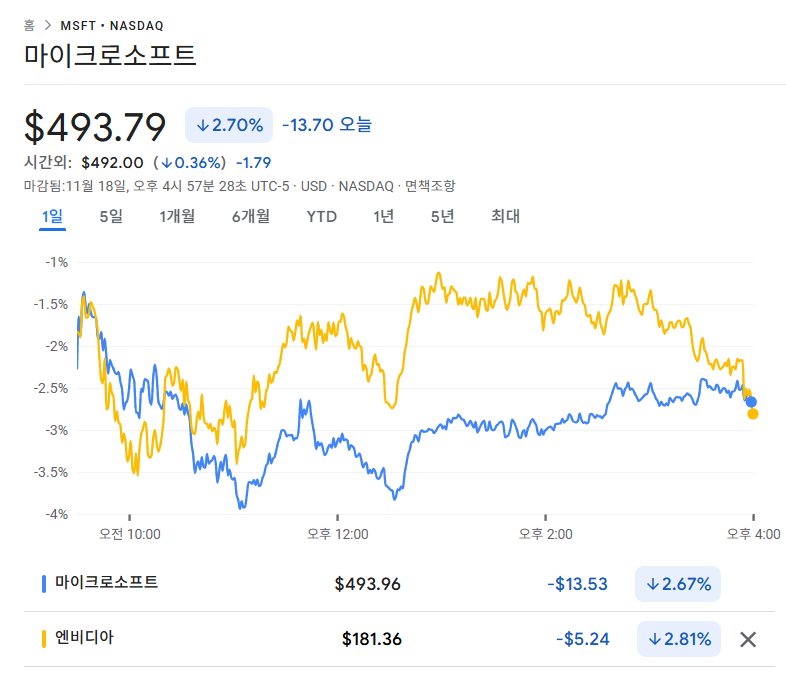Click the blue Microsoft endpoint dot on chart

click(751, 402)
